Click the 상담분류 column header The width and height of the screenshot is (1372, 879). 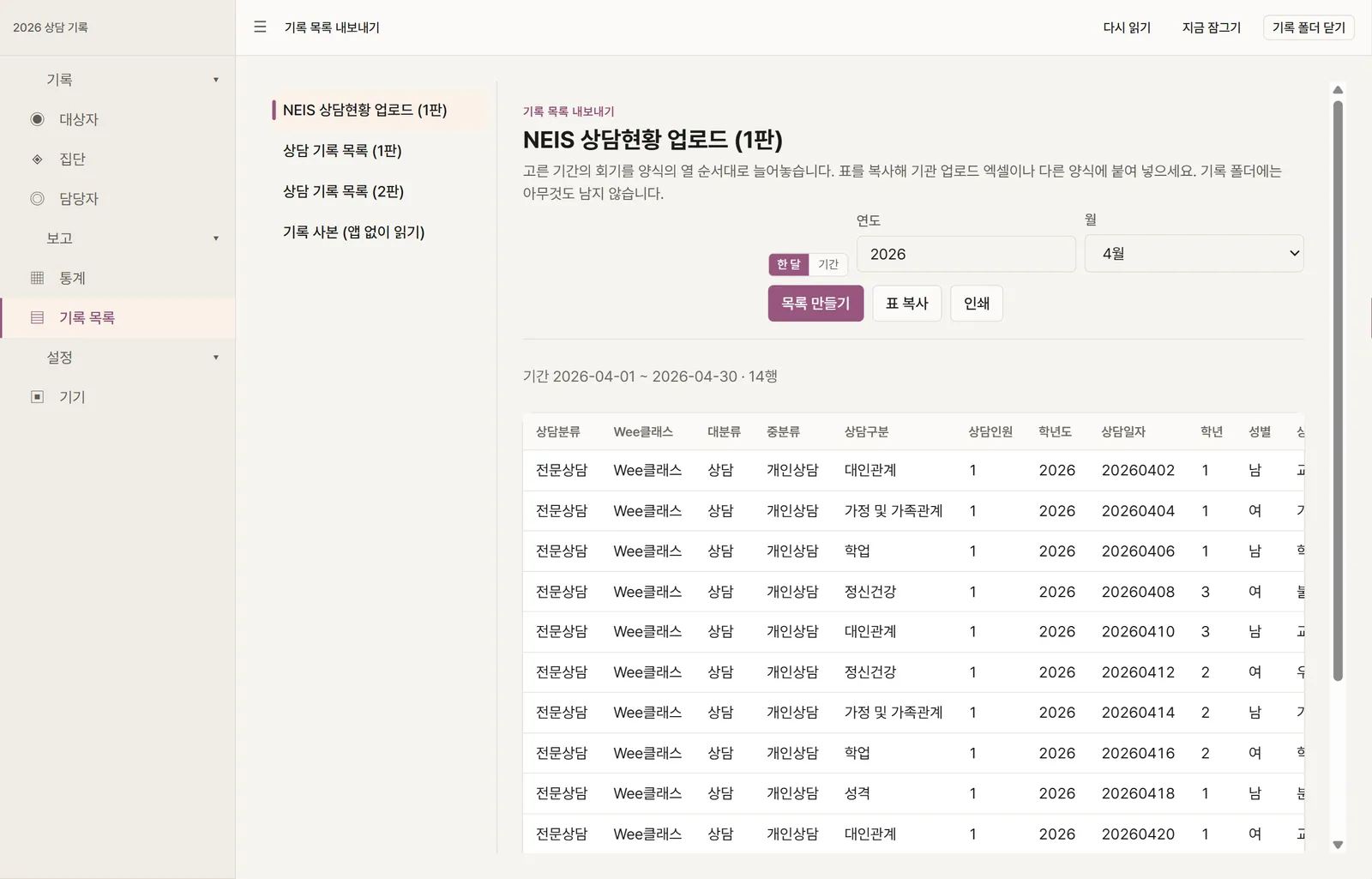pos(558,431)
